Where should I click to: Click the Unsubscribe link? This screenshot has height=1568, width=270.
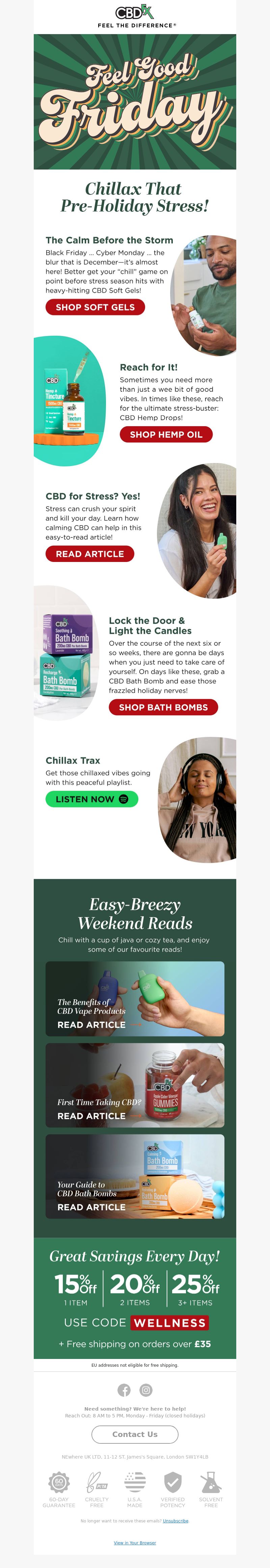pos(176,1520)
